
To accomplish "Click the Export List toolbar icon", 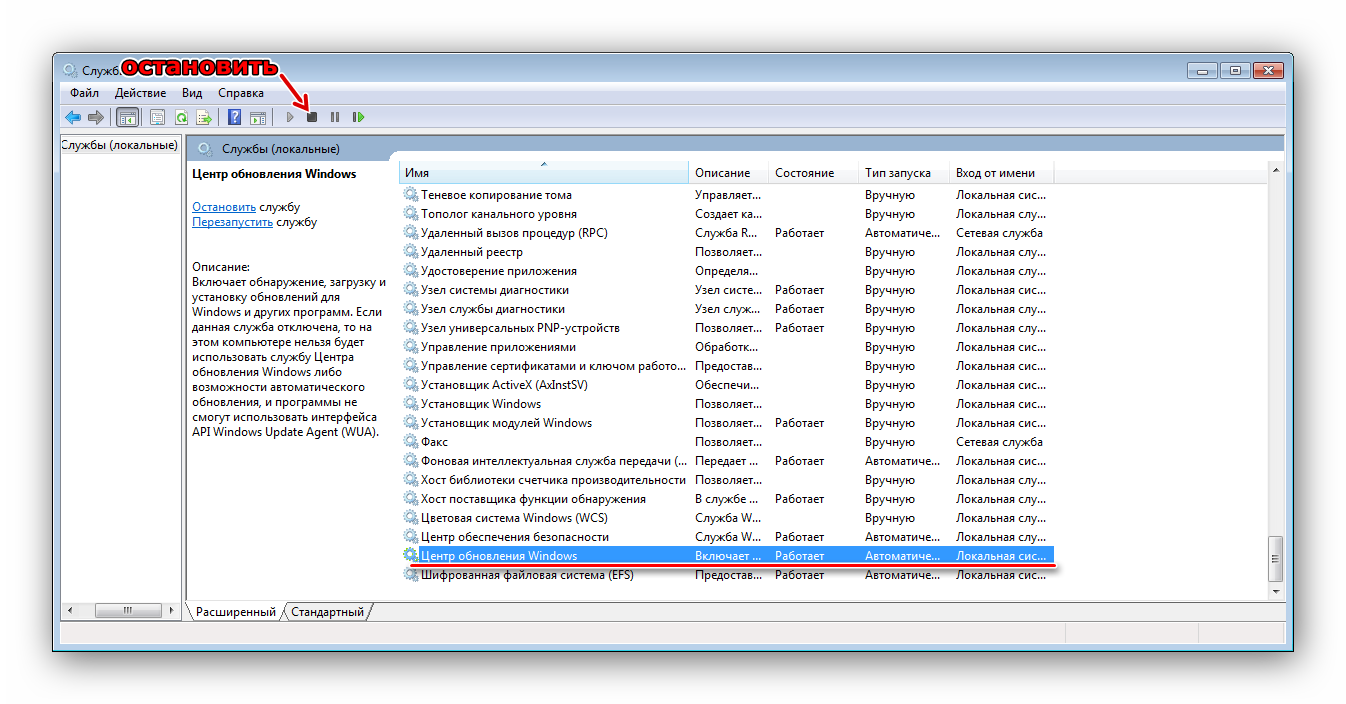I will tap(204, 117).
